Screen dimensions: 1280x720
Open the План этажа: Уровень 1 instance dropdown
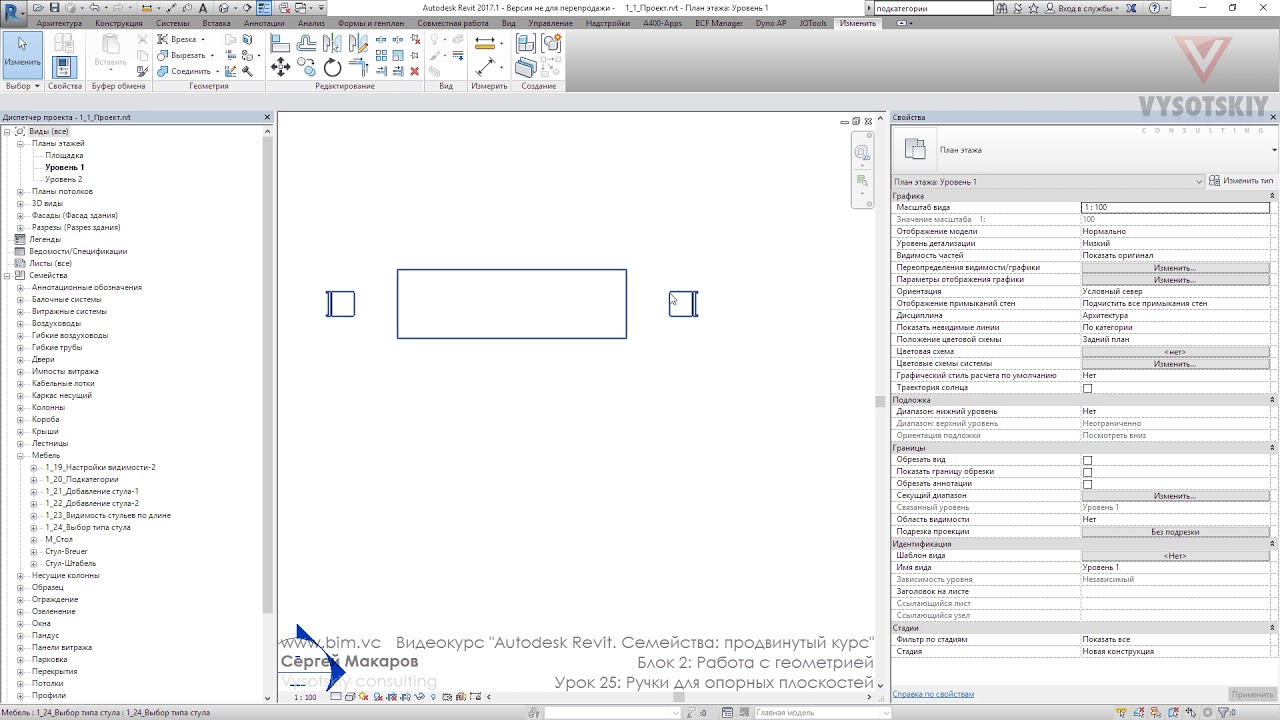click(1048, 182)
